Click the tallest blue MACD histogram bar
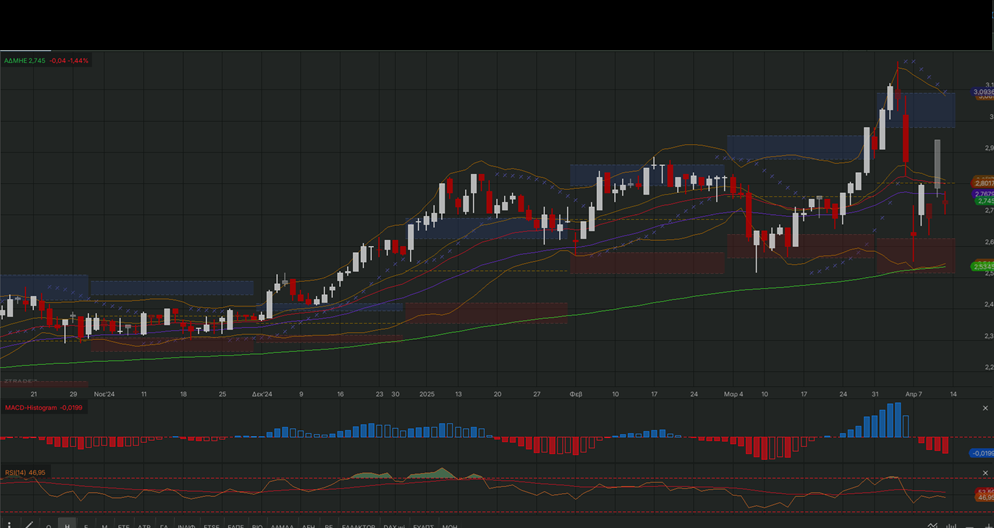The image size is (994, 528). point(898,420)
